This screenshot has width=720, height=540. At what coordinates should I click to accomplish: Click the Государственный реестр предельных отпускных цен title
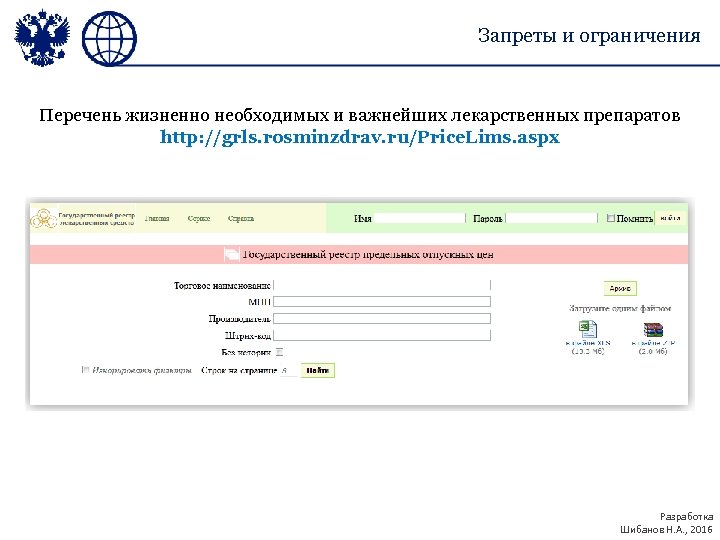pos(368,254)
